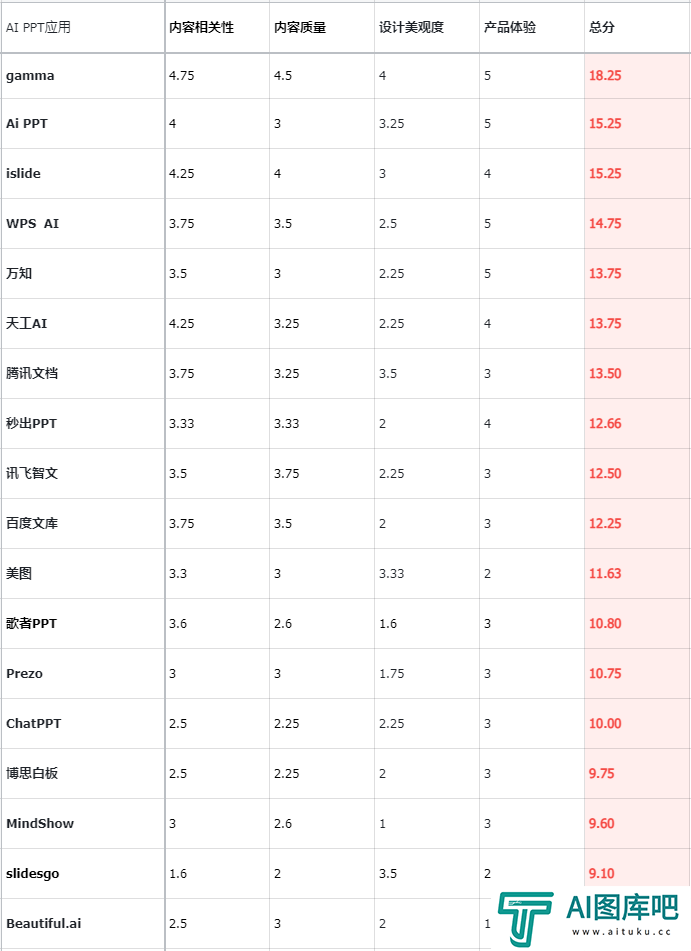The image size is (691, 951).
Task: Click the 12.66 score for 秒出PPT
Action: 605,423
